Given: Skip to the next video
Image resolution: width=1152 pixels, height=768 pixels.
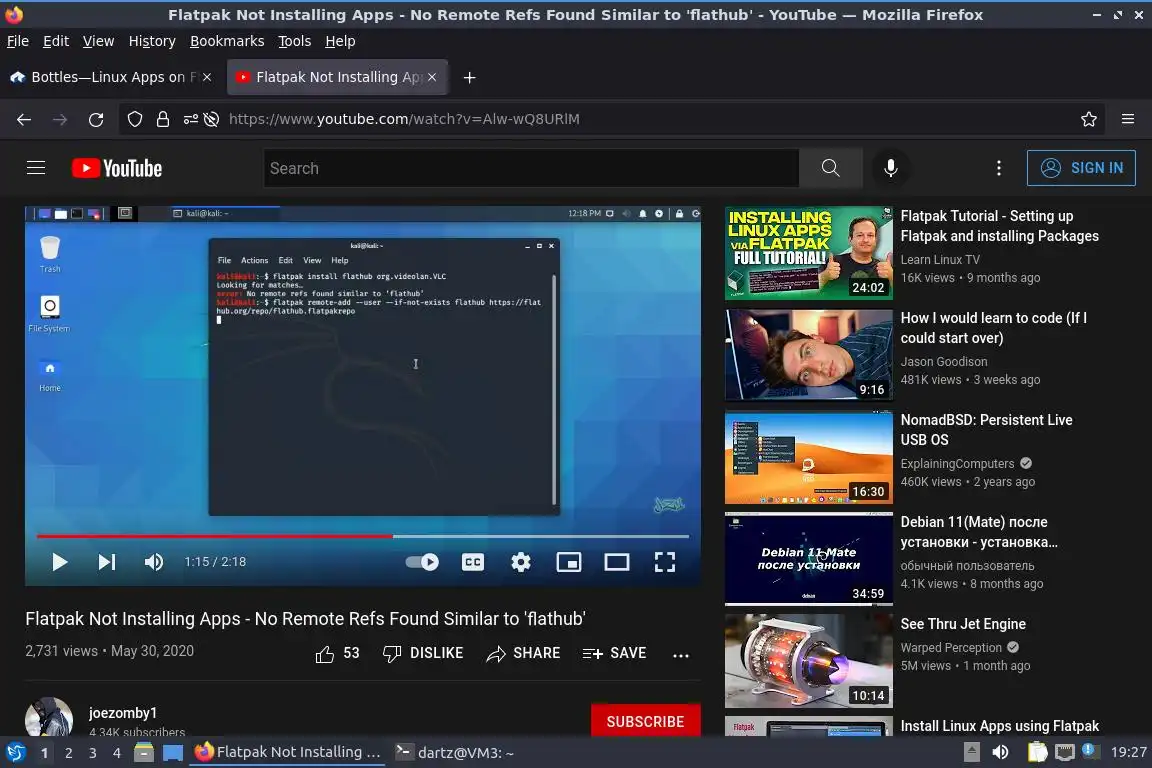Looking at the screenshot, I should (x=107, y=562).
